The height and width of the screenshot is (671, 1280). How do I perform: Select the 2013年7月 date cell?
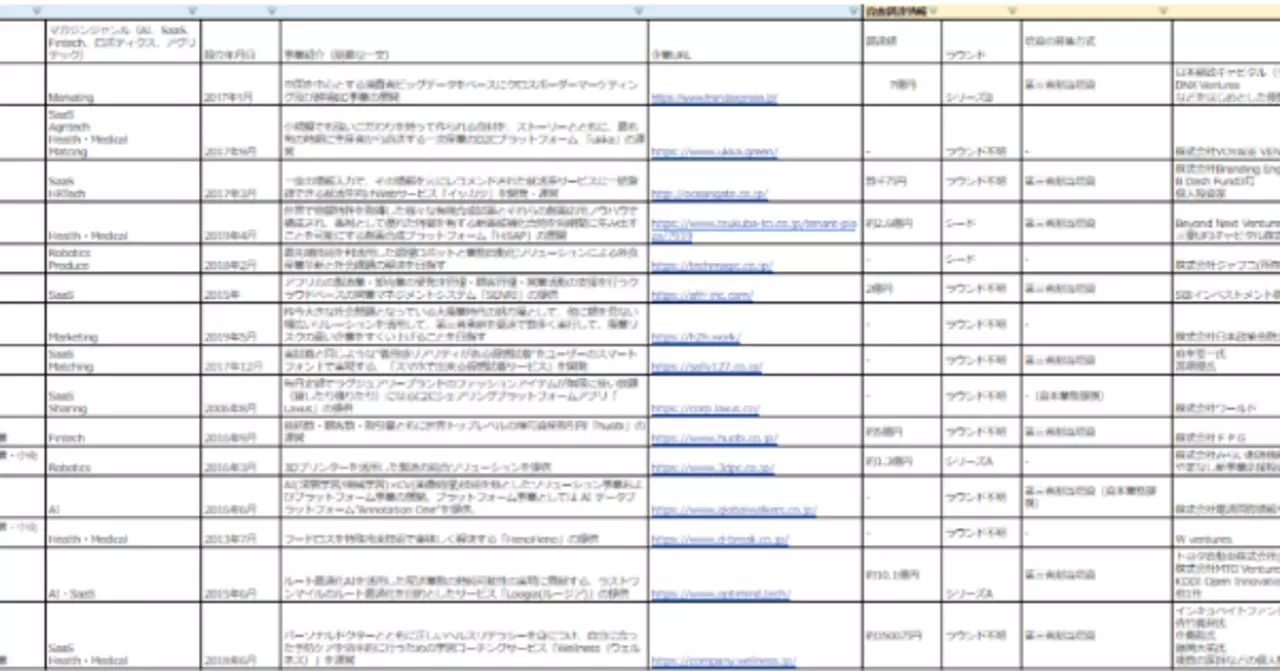coord(241,533)
